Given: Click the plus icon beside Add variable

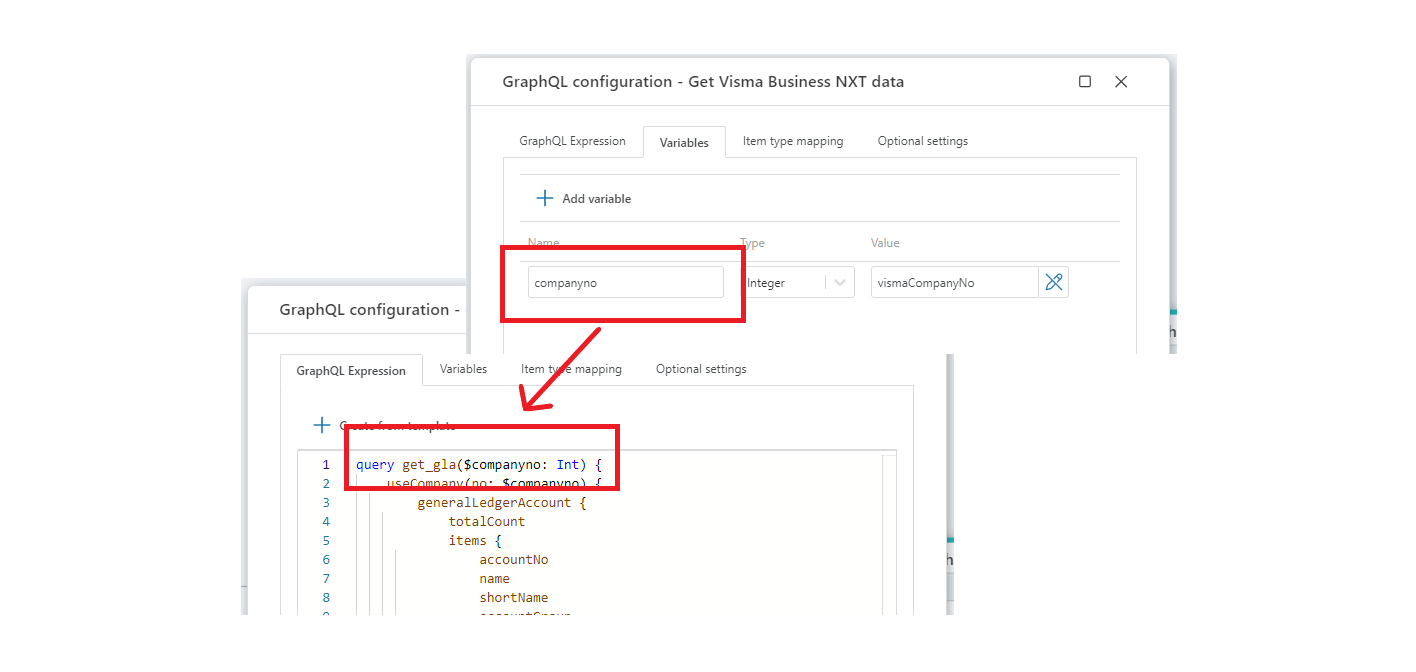Looking at the screenshot, I should (x=545, y=198).
